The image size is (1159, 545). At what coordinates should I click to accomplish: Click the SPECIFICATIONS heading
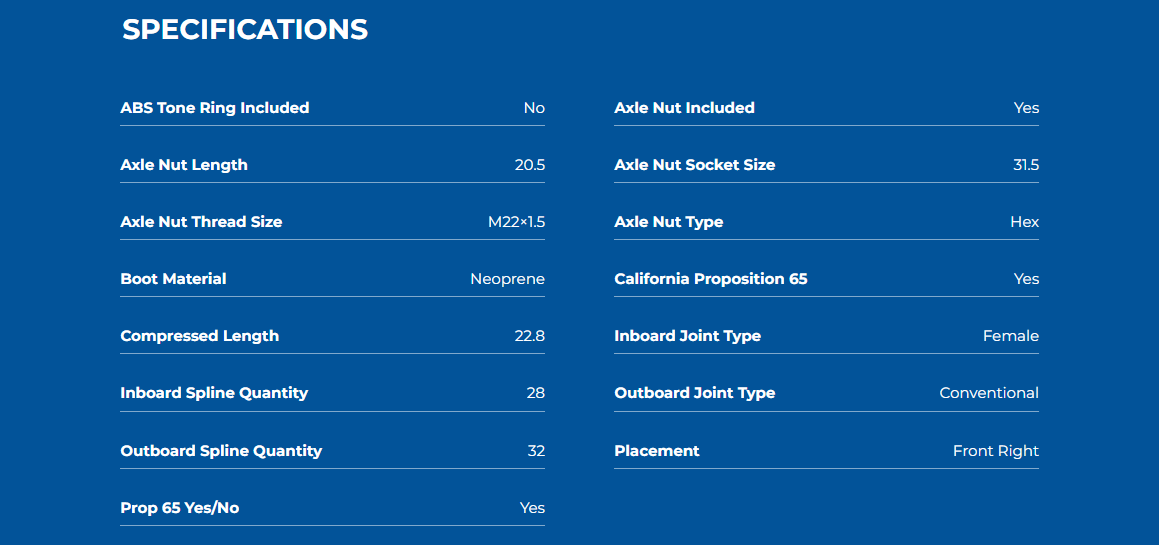click(x=245, y=30)
